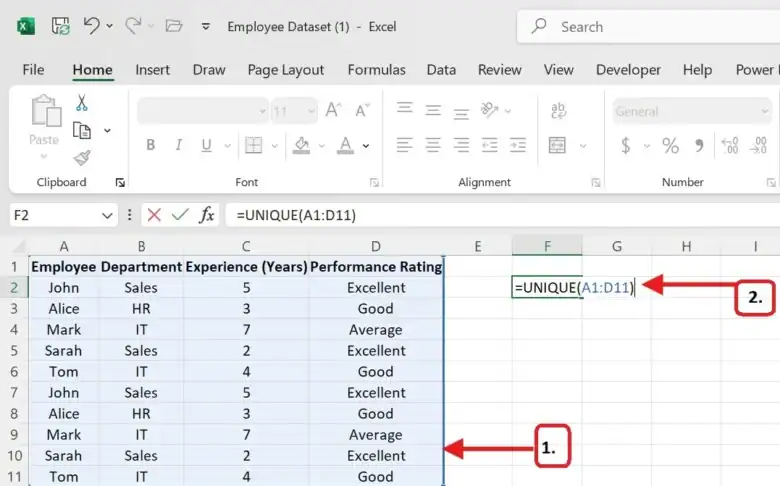780x486 pixels.
Task: Click the Bottom Align icon
Action: [x=461, y=113]
